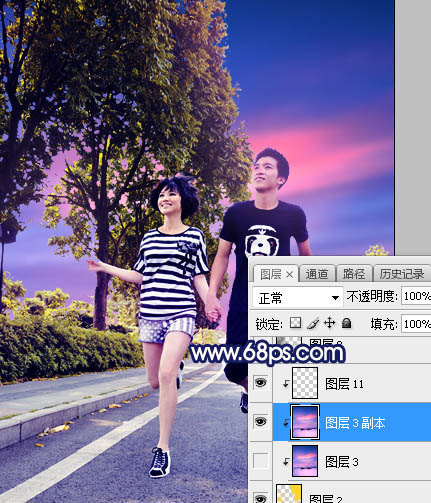The width and height of the screenshot is (431, 503).
Task: Toggle visibility of 图层 2 layer
Action: pos(260,498)
